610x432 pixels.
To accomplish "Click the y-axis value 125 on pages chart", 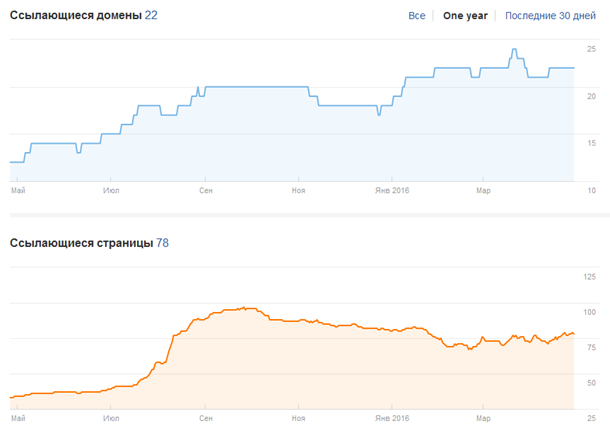I will 590,277.
